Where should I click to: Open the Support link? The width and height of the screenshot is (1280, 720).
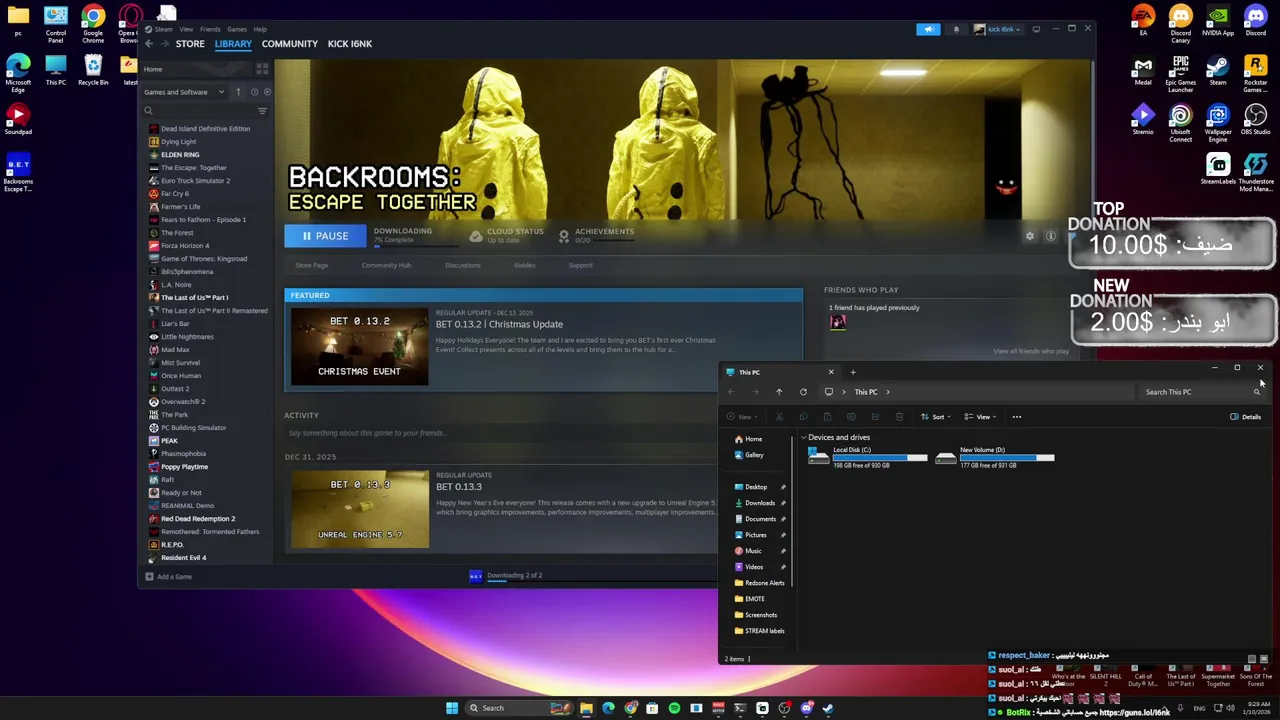(x=580, y=265)
